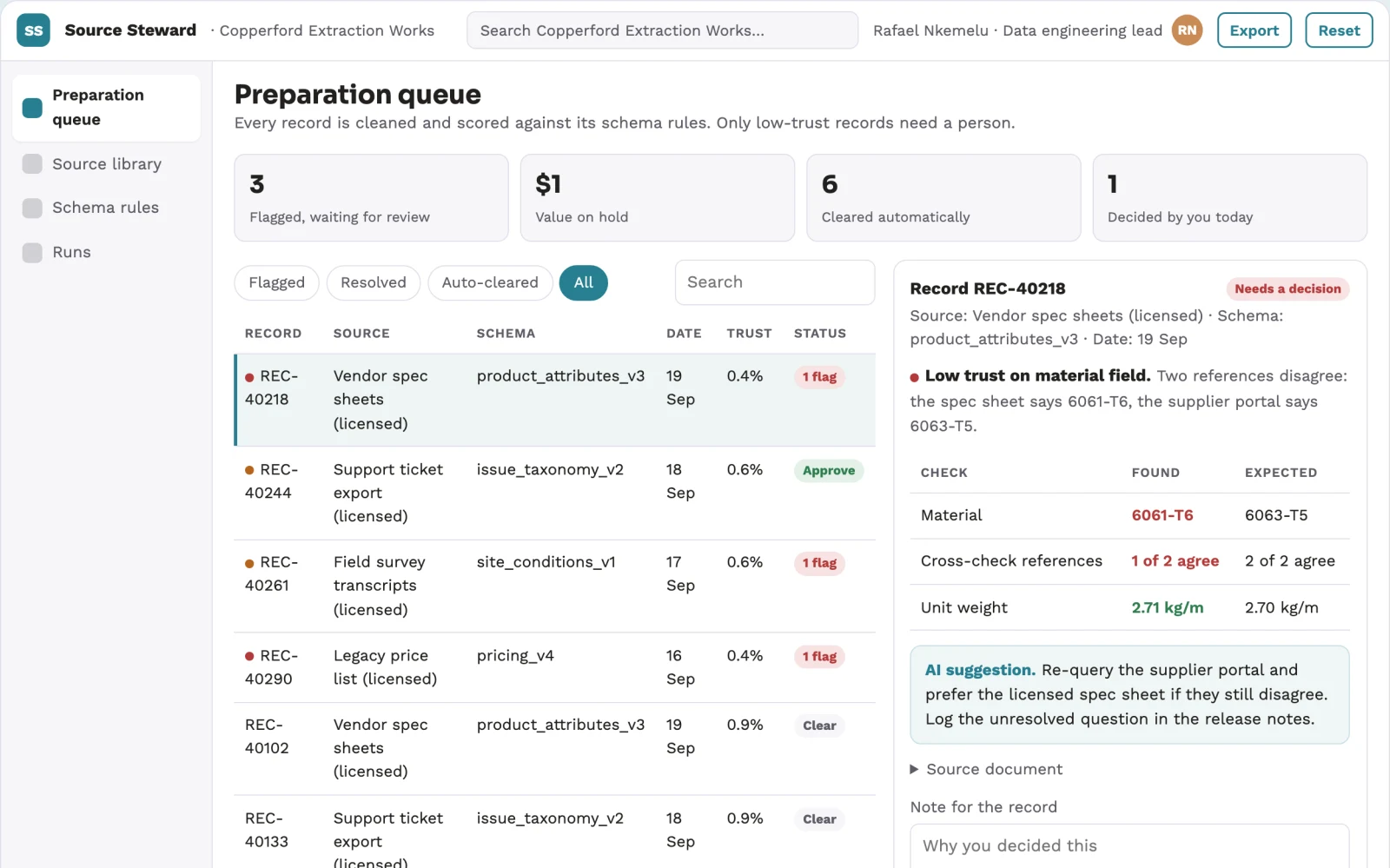Go to Runs in the sidebar

(106, 252)
